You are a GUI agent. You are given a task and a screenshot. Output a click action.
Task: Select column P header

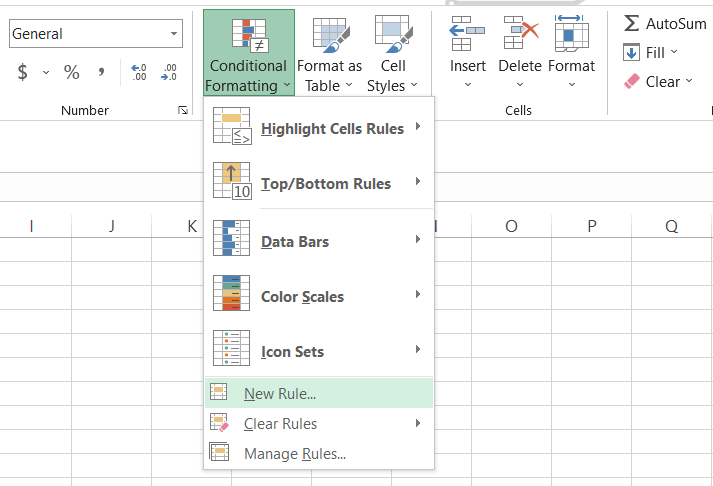(591, 226)
